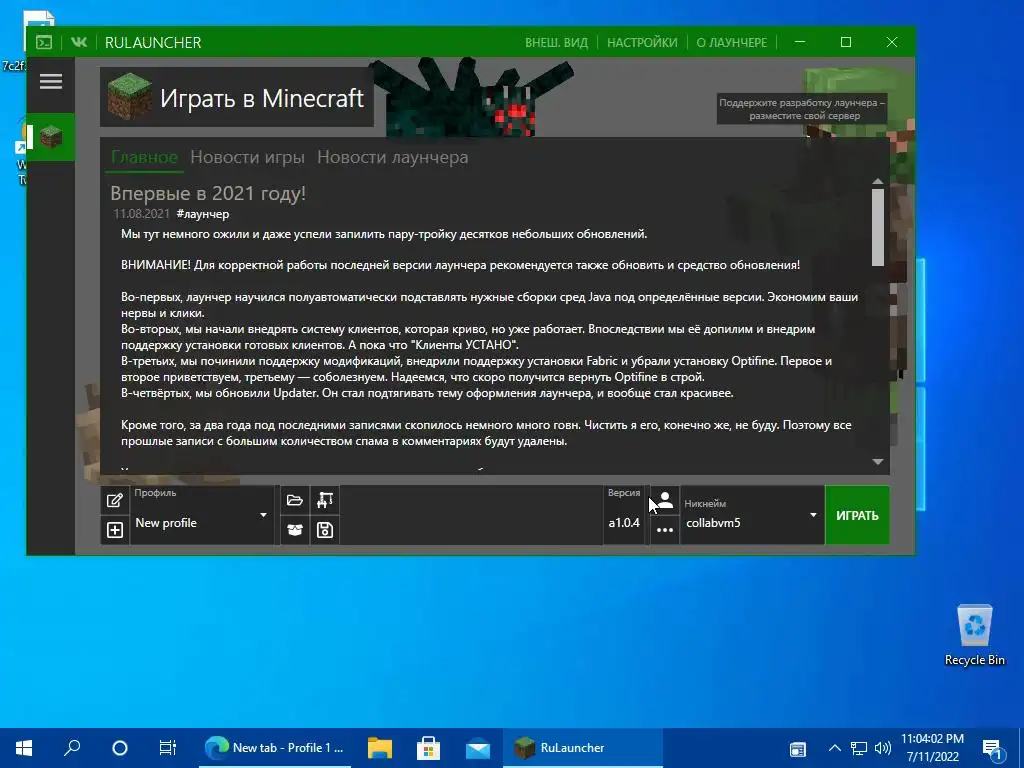
Task: Switch to the Главное tab
Action: [144, 157]
